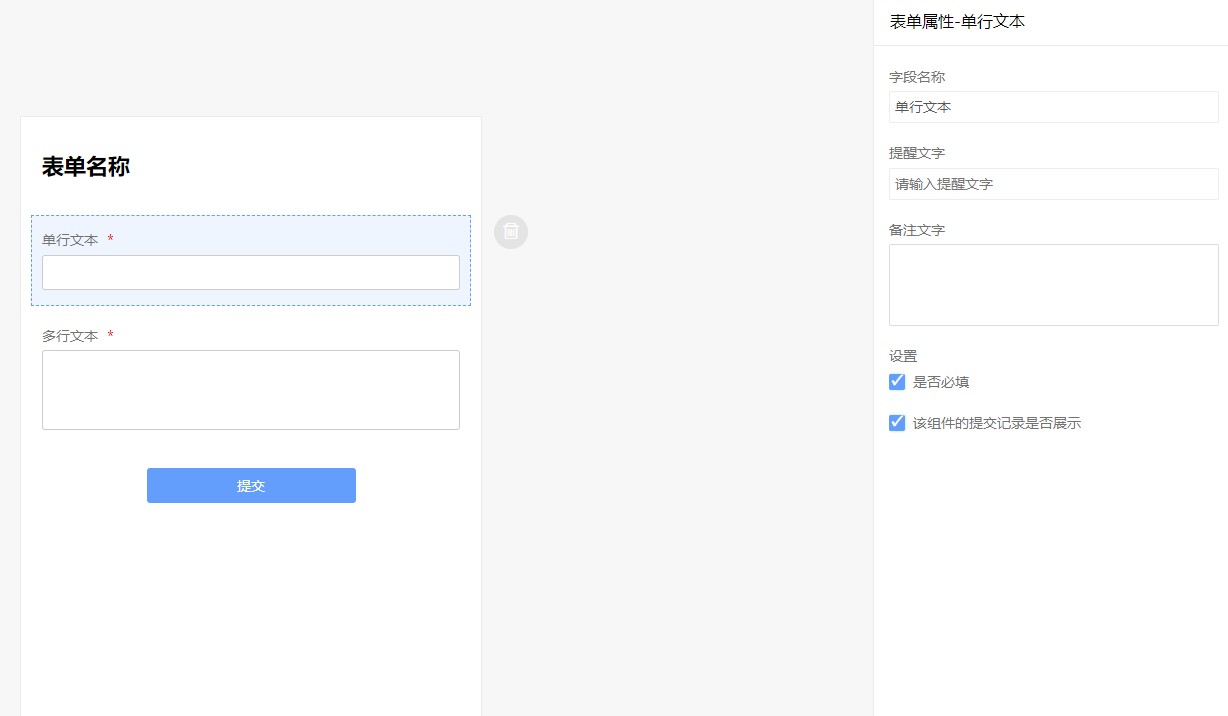The width and height of the screenshot is (1228, 716).
Task: Click the 备注文字 textarea
Action: tap(1054, 285)
